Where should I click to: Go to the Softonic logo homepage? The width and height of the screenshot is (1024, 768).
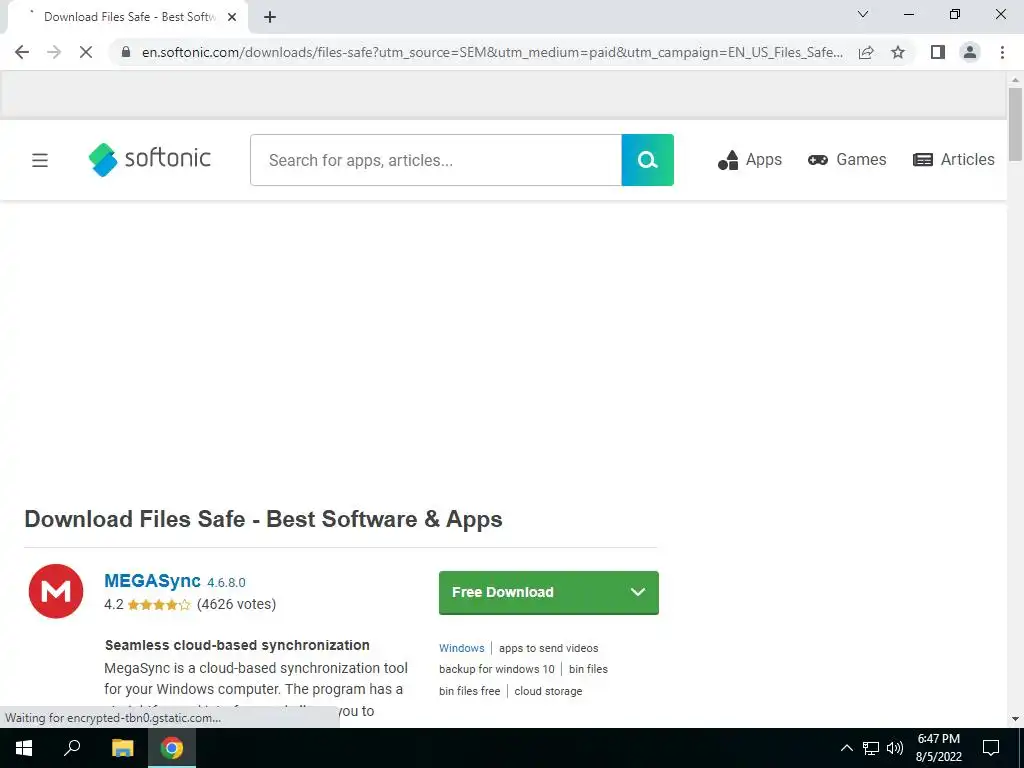coord(150,160)
